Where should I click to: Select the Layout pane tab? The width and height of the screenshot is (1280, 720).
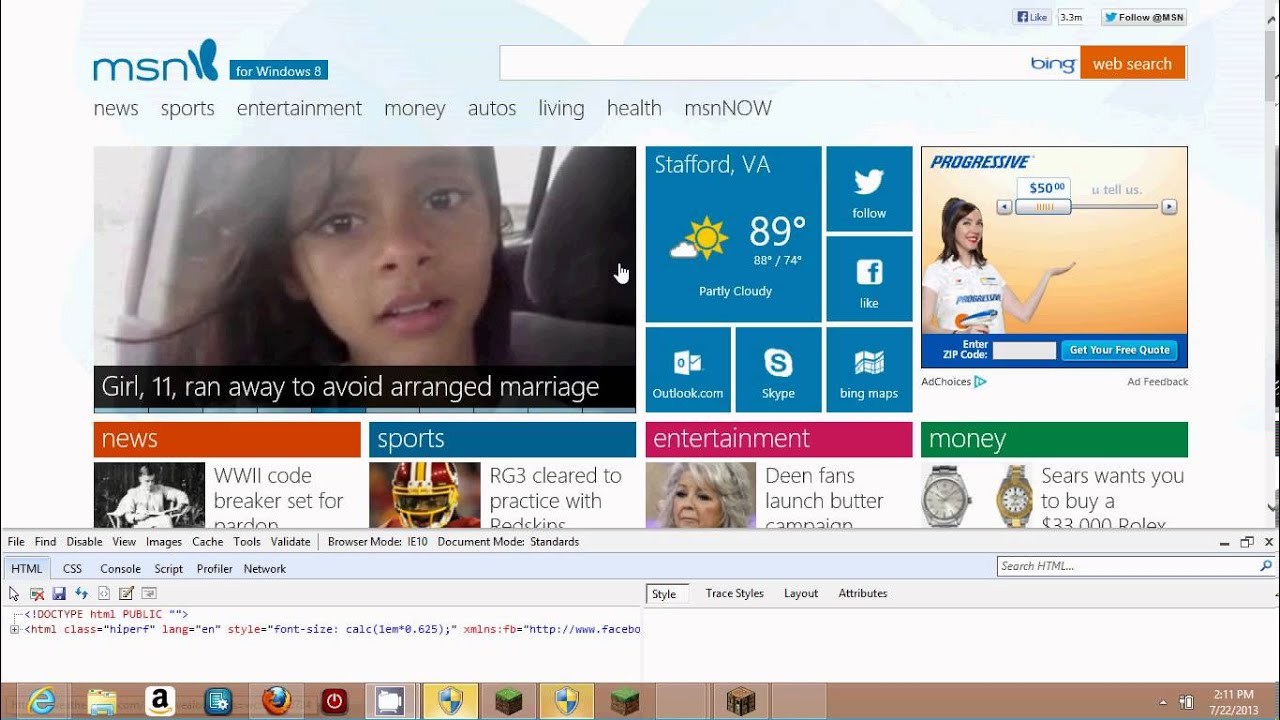pyautogui.click(x=801, y=593)
